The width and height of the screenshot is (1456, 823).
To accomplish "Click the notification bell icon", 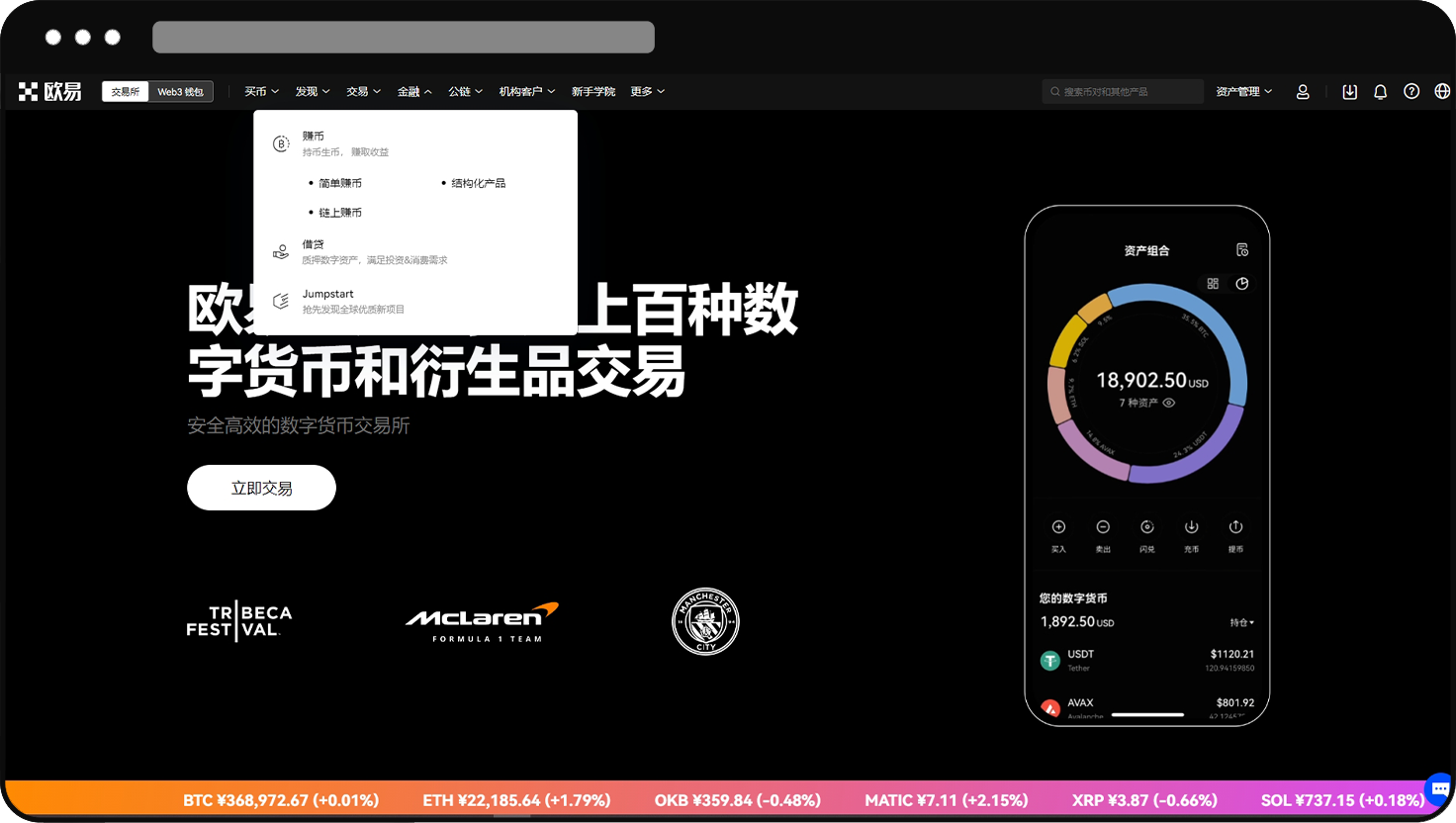I will [x=1380, y=91].
